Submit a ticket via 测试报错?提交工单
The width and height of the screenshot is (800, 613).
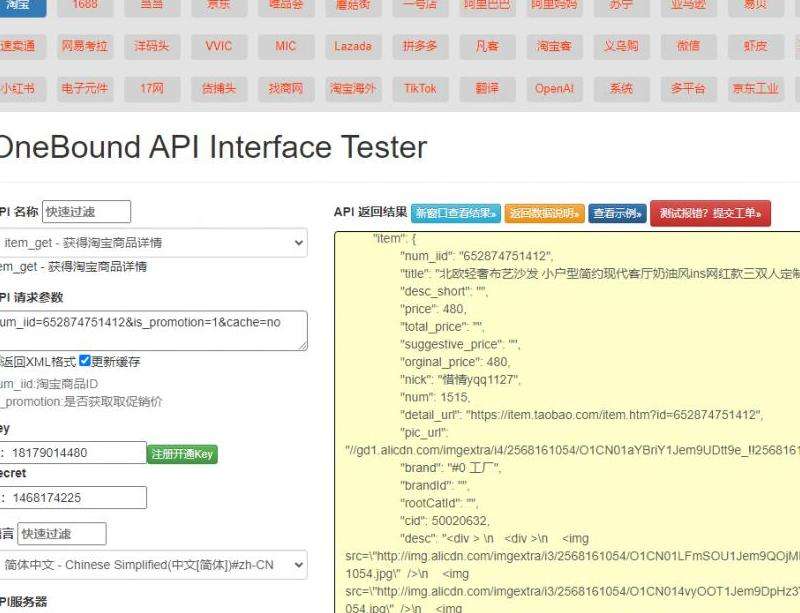[x=710, y=213]
